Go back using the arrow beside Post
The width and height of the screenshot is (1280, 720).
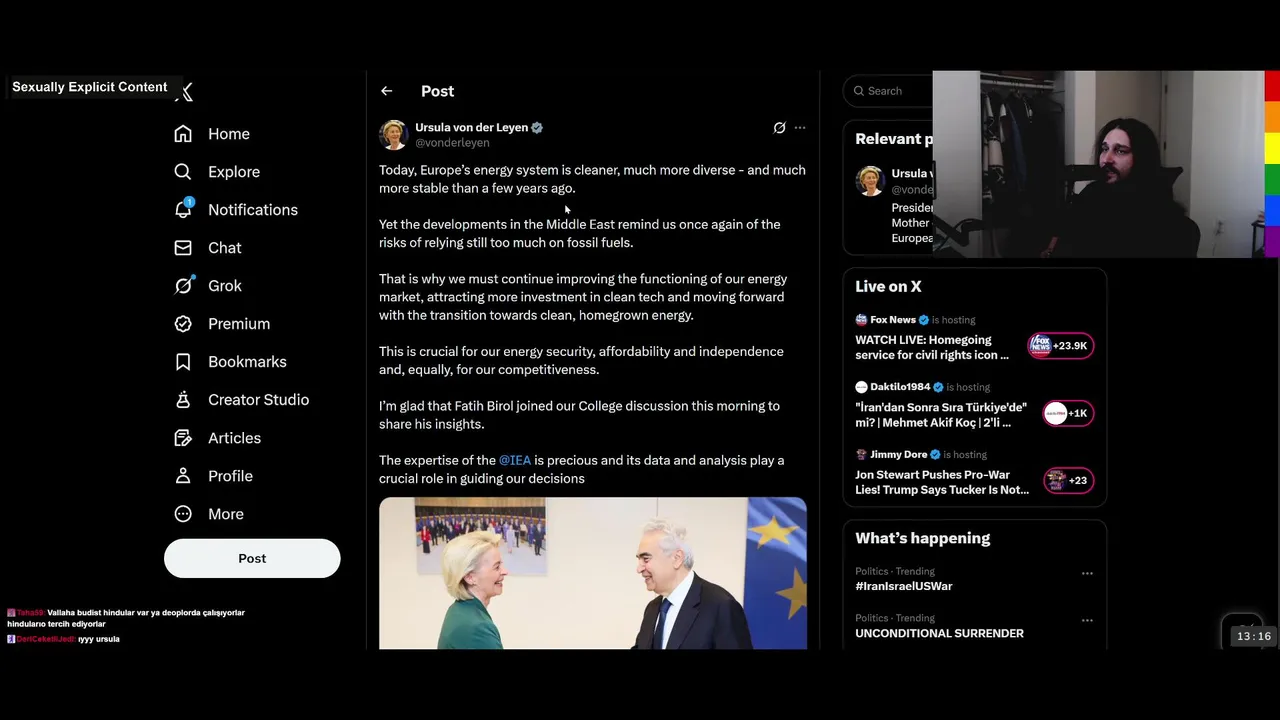(387, 91)
